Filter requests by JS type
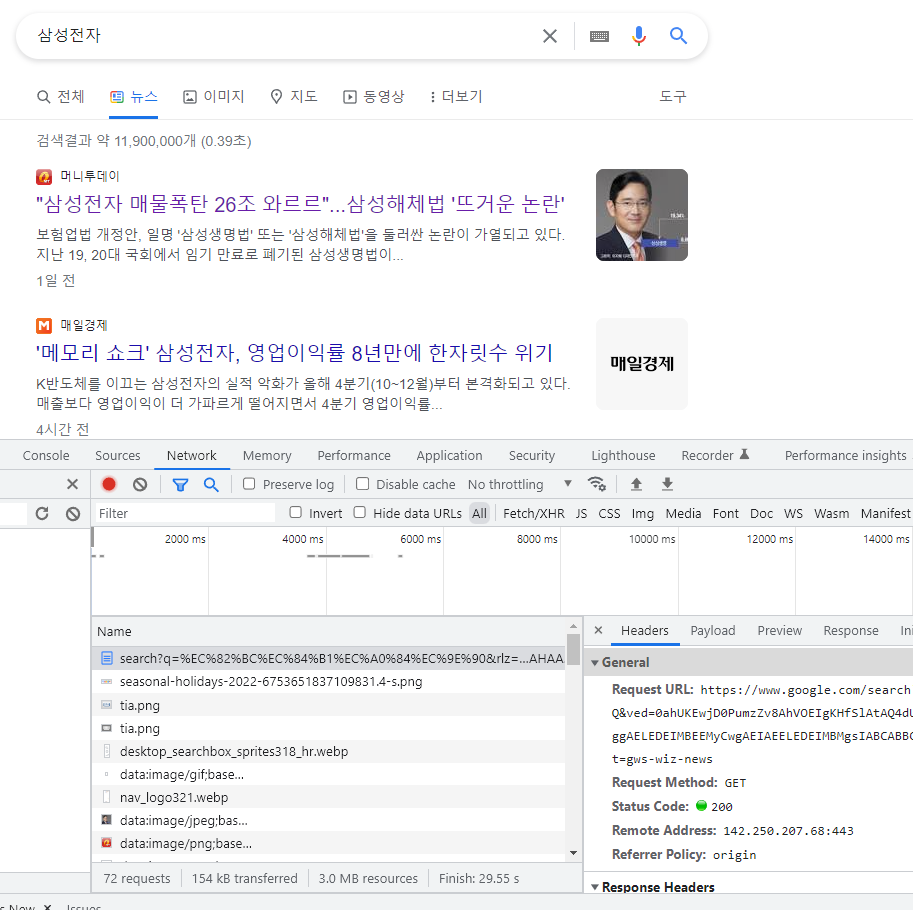 (x=581, y=514)
